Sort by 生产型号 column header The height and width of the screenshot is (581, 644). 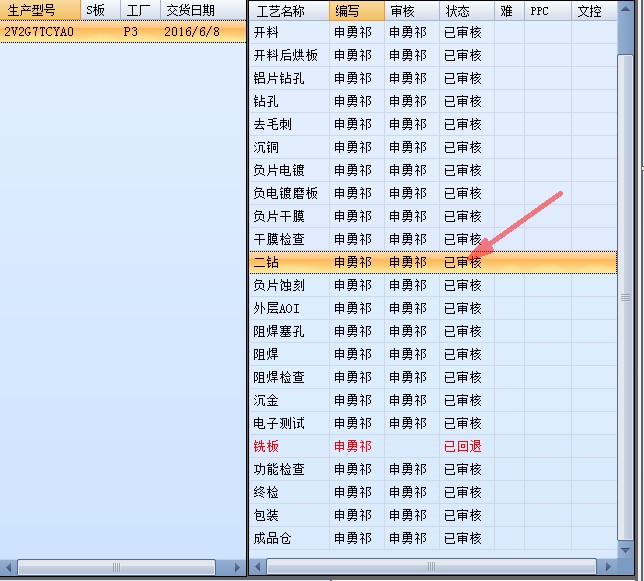[x=40, y=10]
